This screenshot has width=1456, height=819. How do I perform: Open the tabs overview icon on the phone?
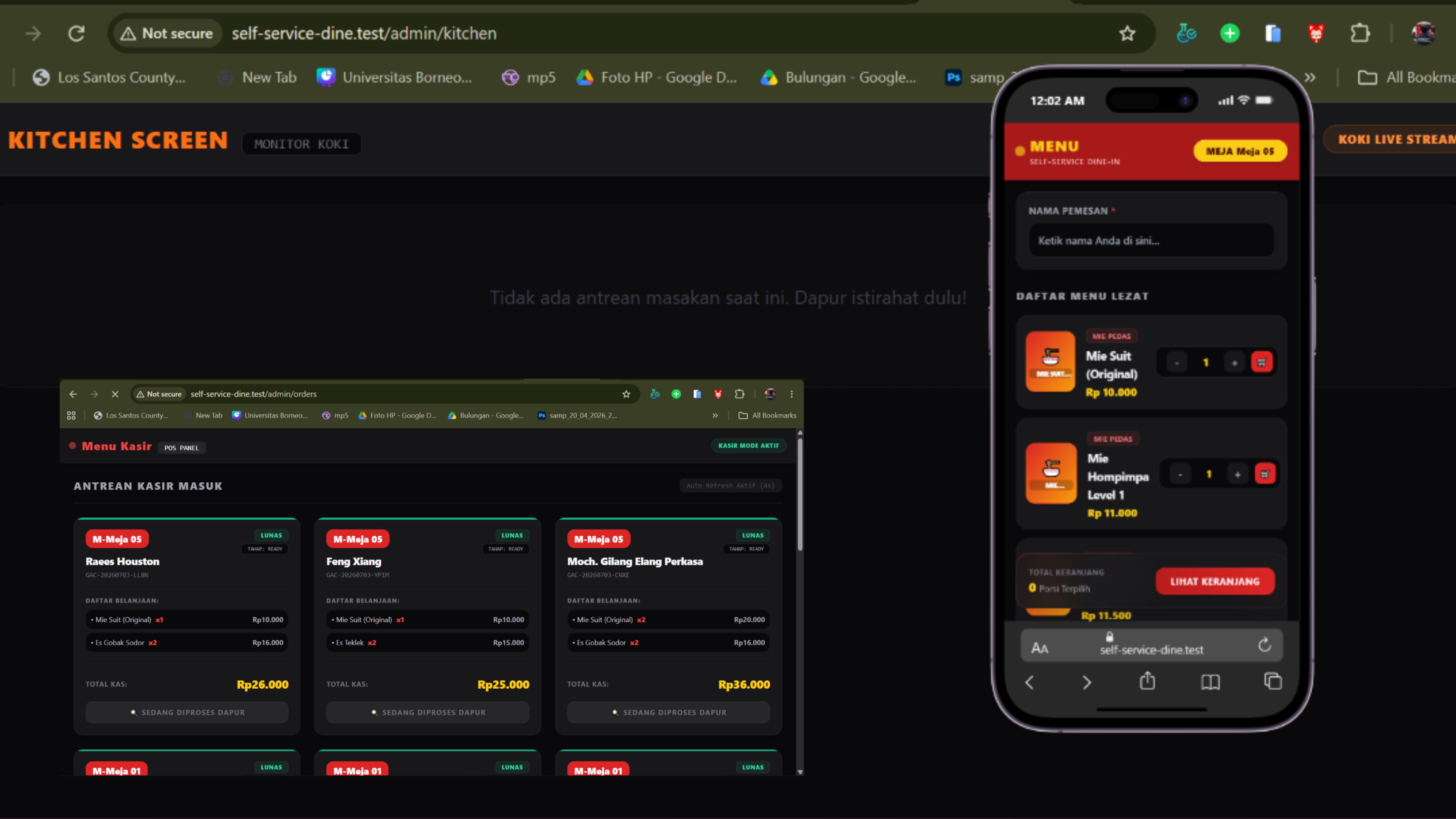[1273, 681]
